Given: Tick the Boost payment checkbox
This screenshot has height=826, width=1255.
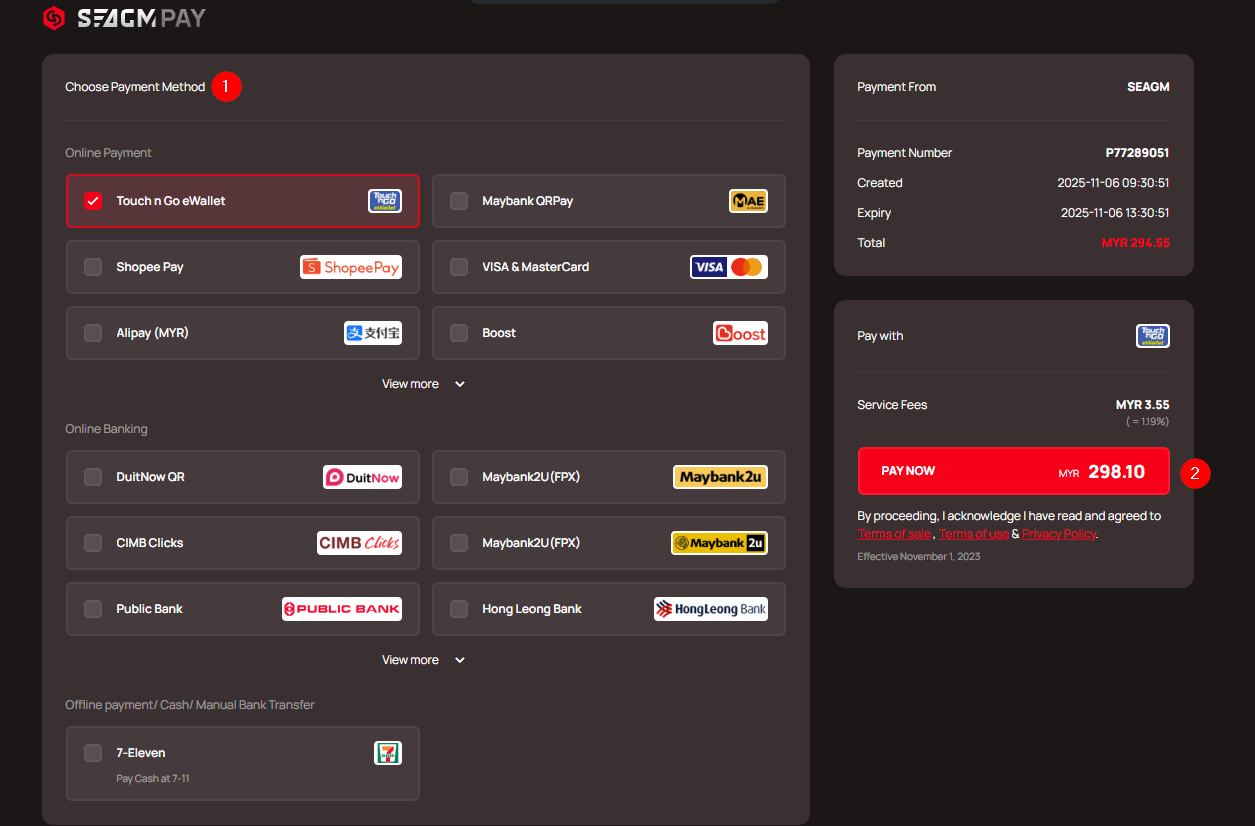Looking at the screenshot, I should pos(459,333).
